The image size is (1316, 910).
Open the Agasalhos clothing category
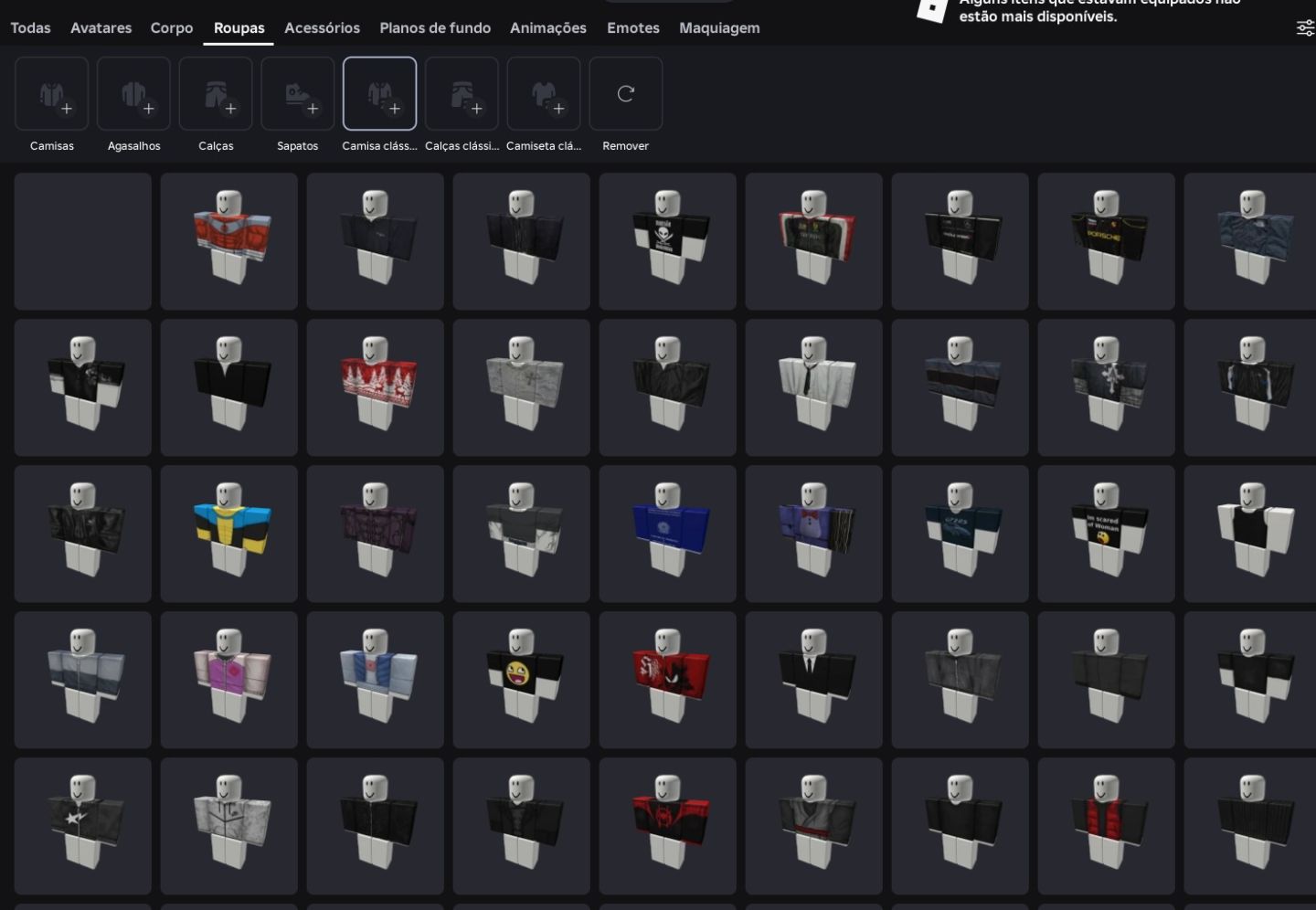pos(133,94)
